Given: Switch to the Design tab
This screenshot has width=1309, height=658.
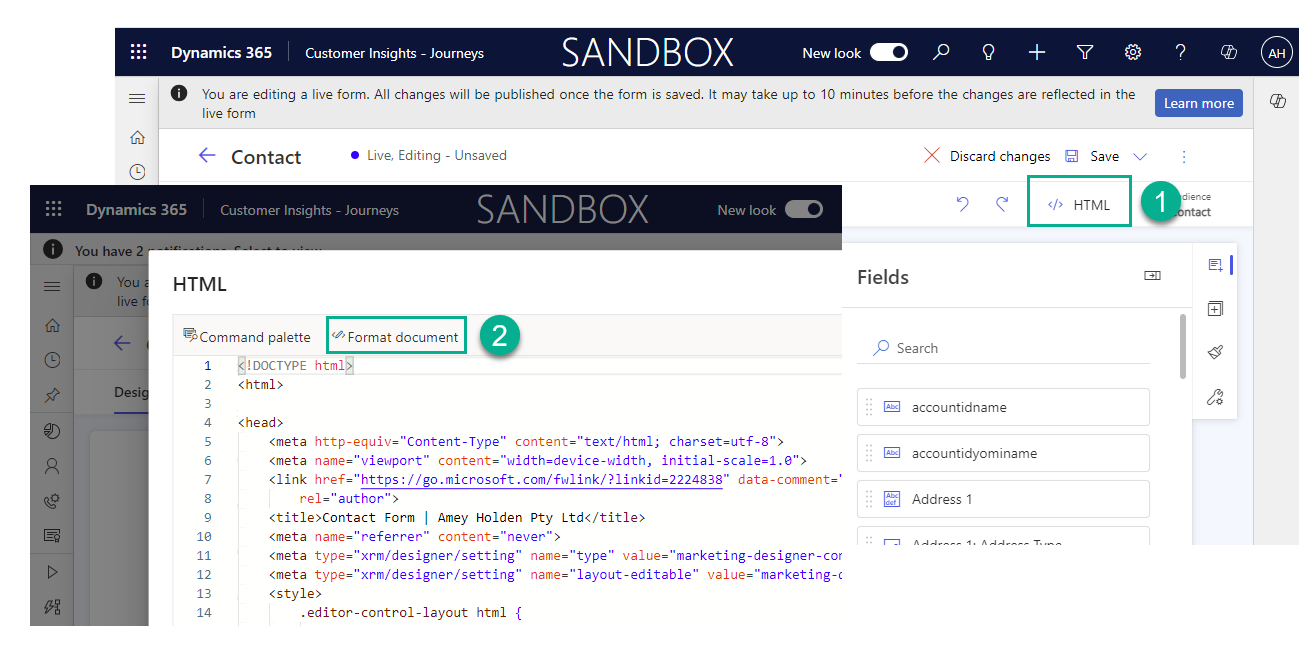Looking at the screenshot, I should click(x=133, y=392).
